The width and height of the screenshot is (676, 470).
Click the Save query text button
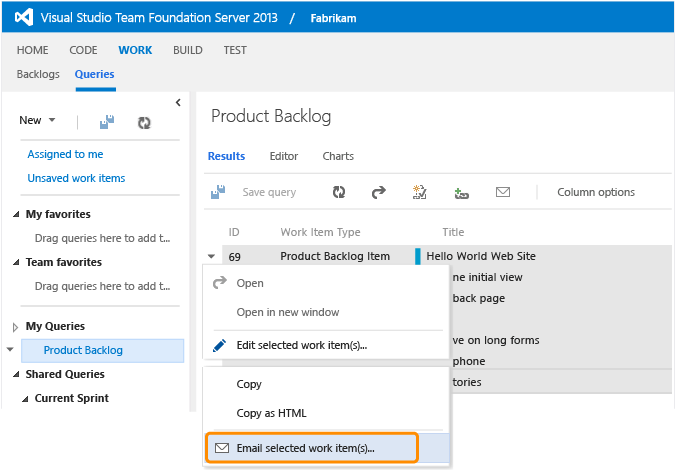coord(269,192)
